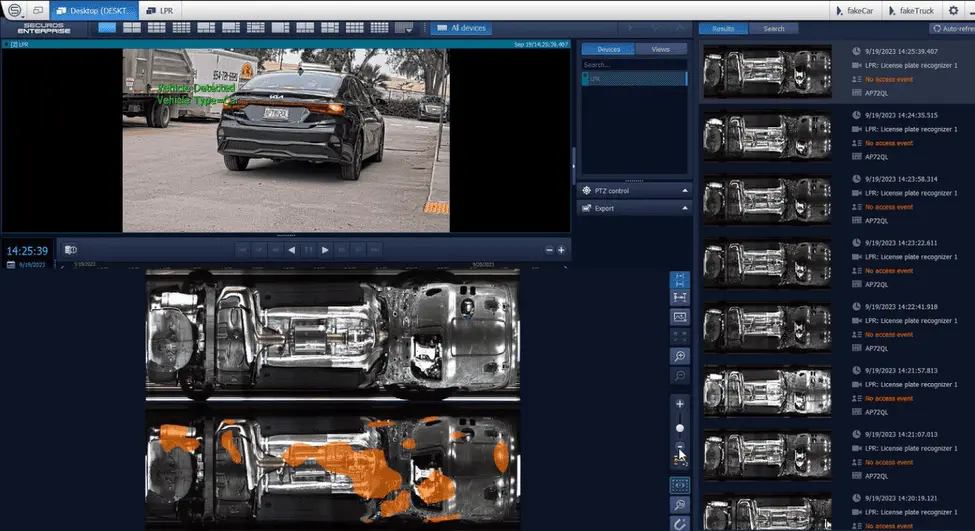Switch to the Desktop tab

(94, 11)
